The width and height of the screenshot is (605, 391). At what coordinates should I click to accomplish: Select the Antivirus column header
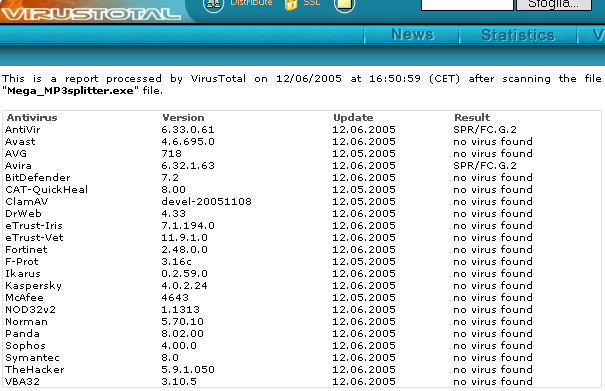(x=32, y=117)
